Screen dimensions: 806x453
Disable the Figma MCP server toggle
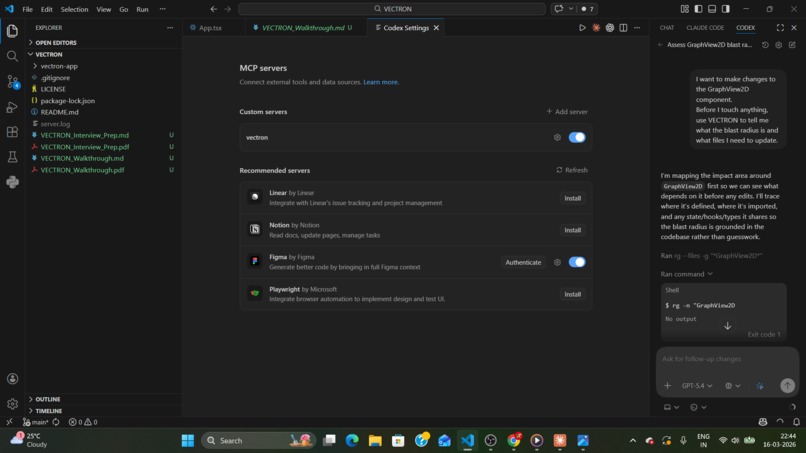(x=577, y=262)
